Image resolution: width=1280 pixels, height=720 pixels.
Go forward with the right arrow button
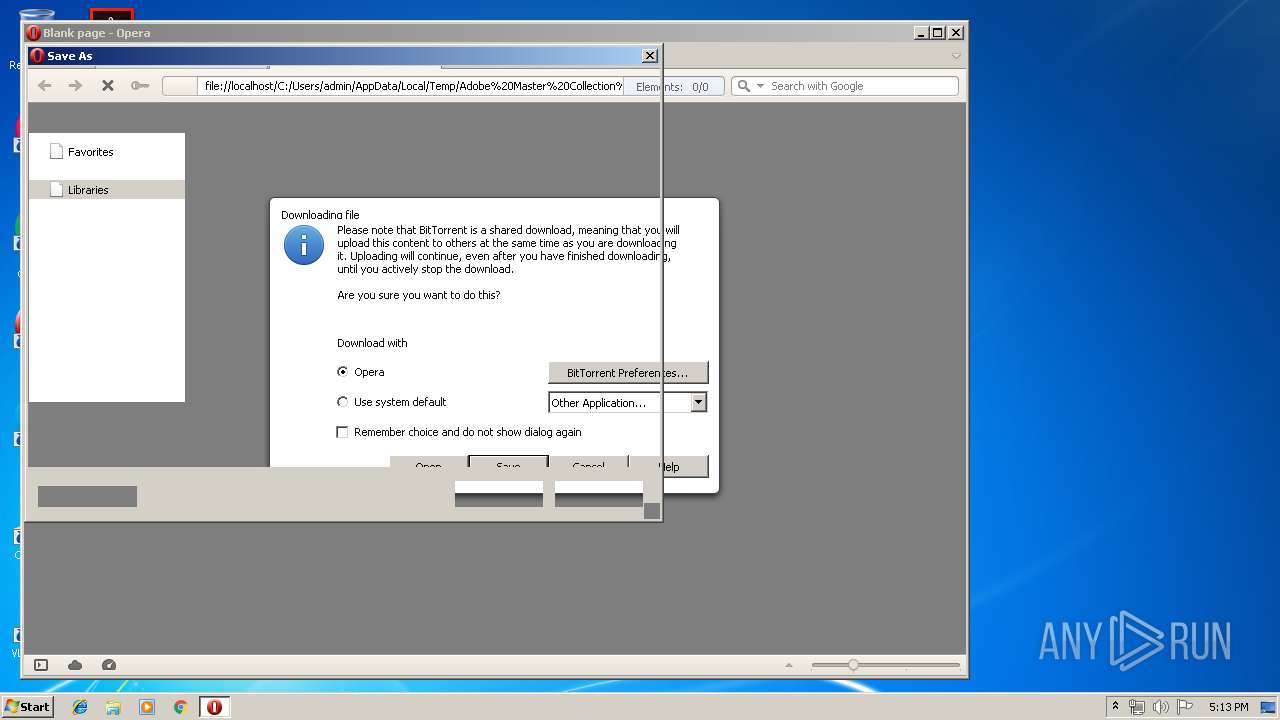[x=76, y=86]
